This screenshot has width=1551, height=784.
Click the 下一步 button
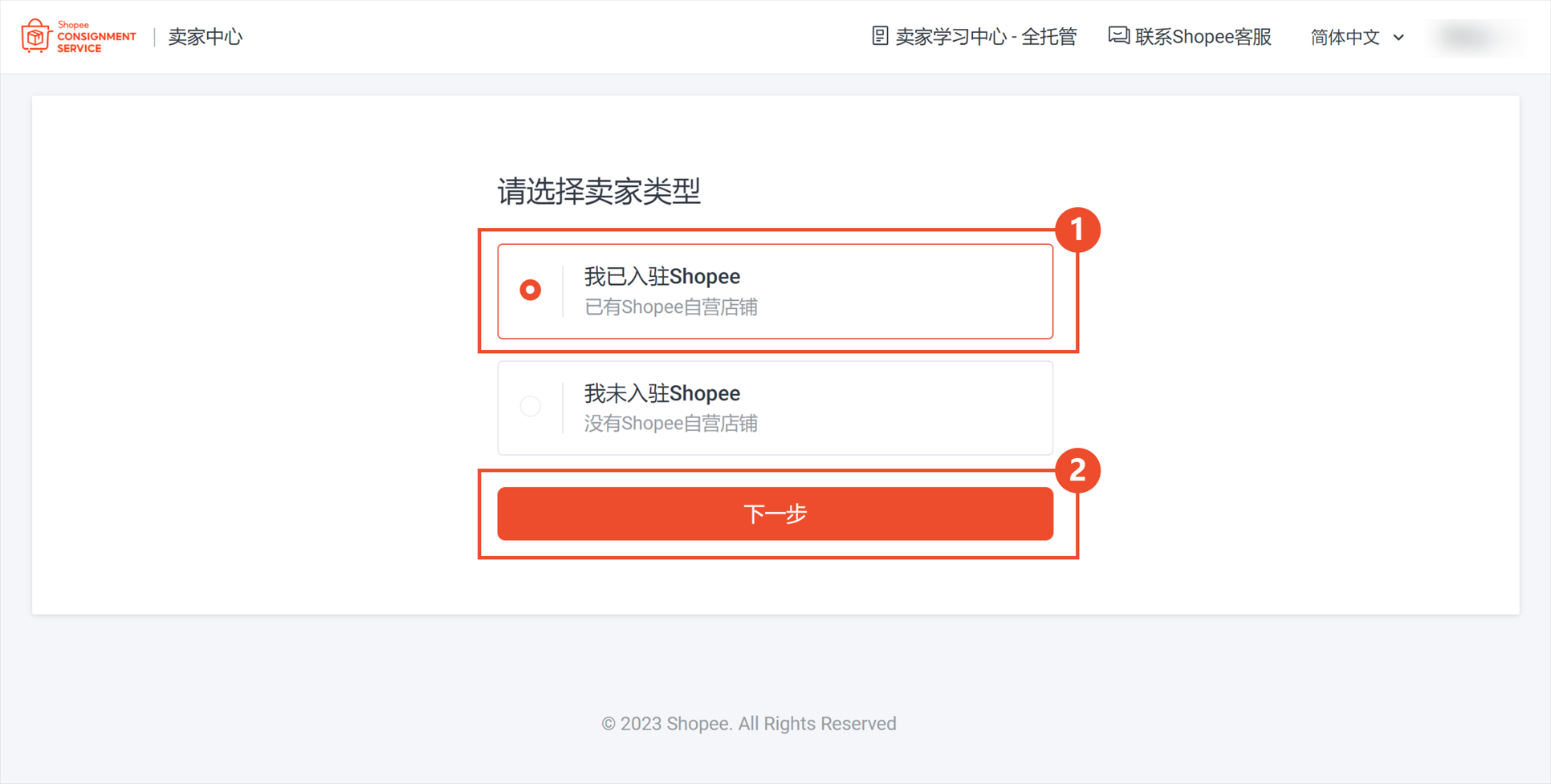click(x=775, y=514)
